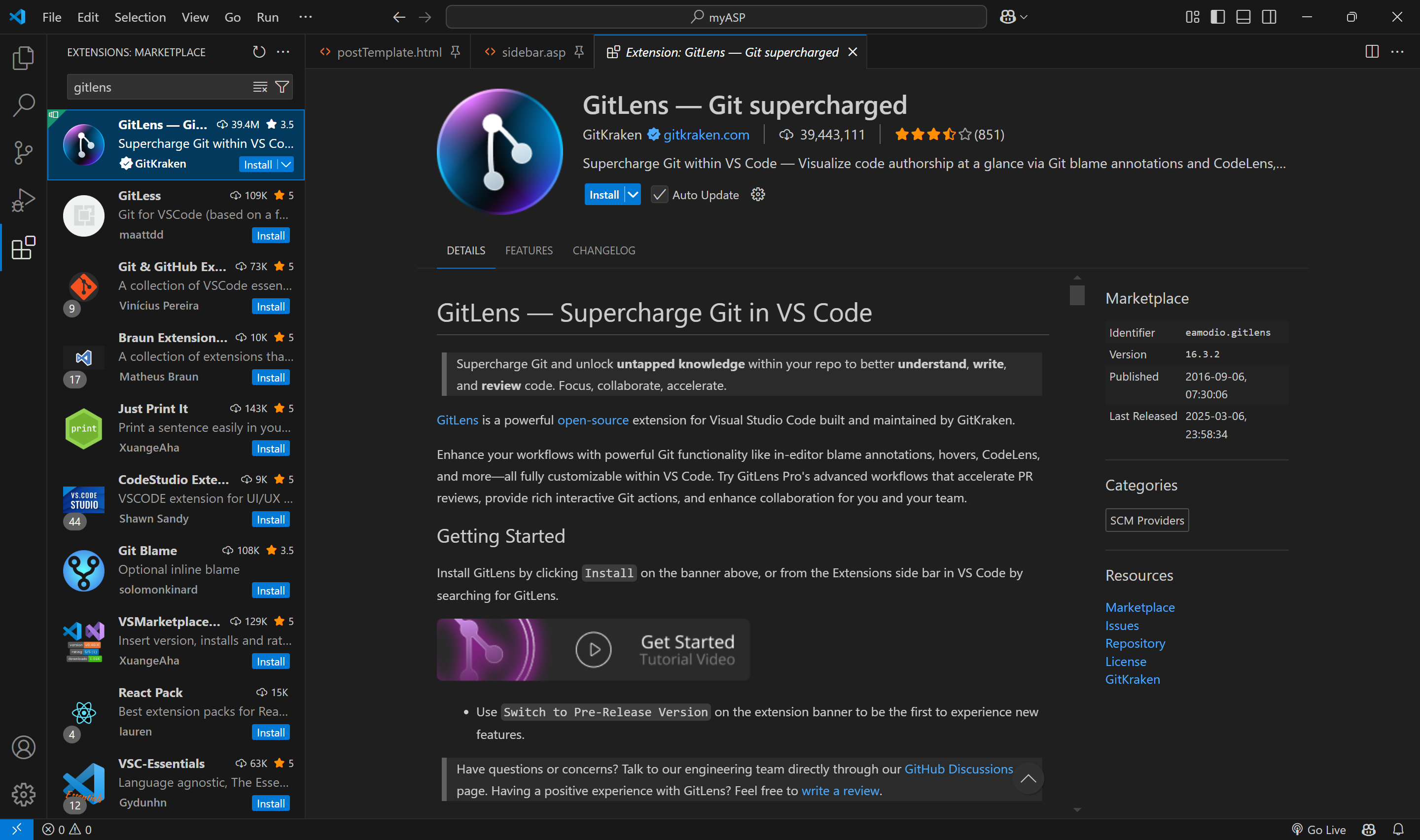Open editor More Actions menu
Screen dimensions: 1420x840
(1397, 51)
